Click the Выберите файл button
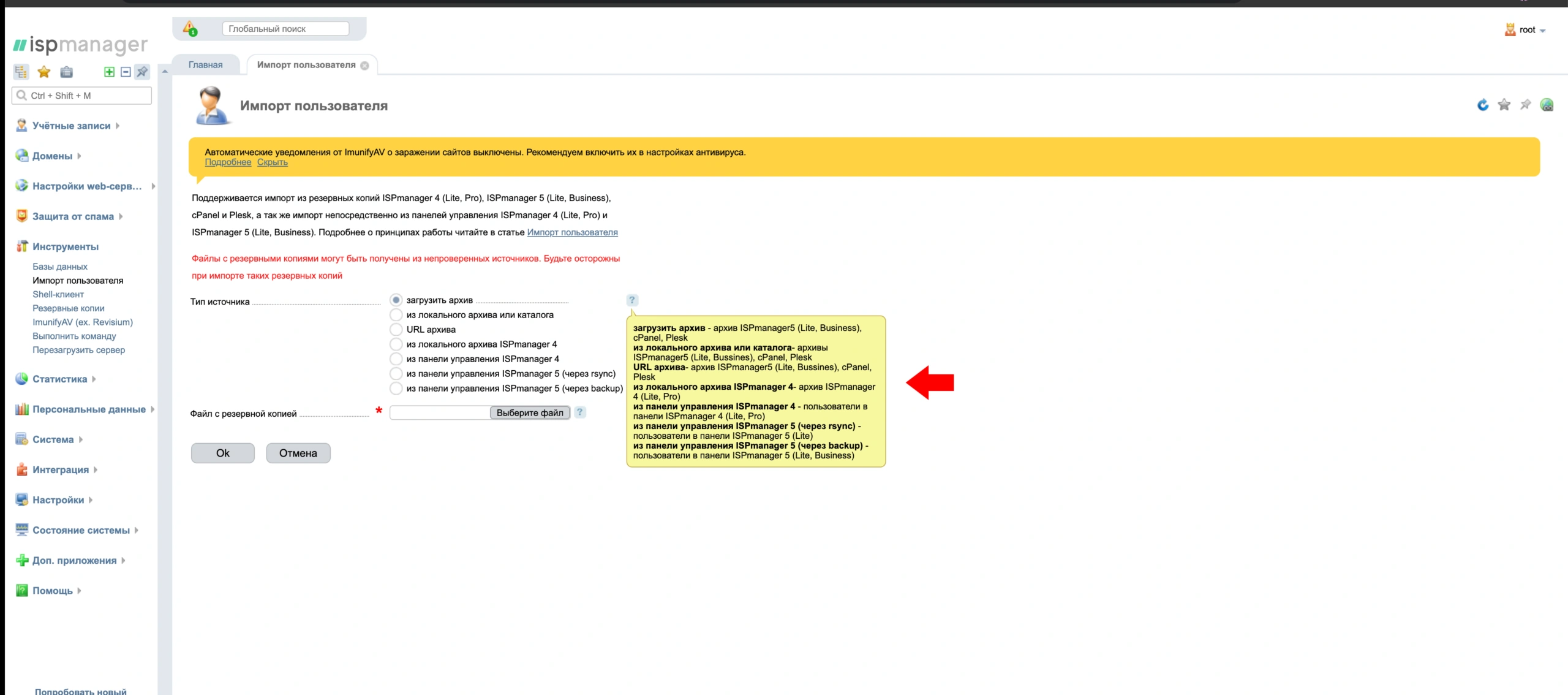This screenshot has height=695, width=1568. point(530,412)
